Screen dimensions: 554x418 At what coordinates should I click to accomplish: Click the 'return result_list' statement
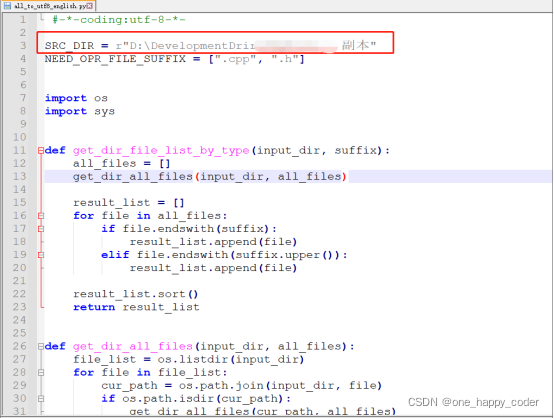point(136,307)
